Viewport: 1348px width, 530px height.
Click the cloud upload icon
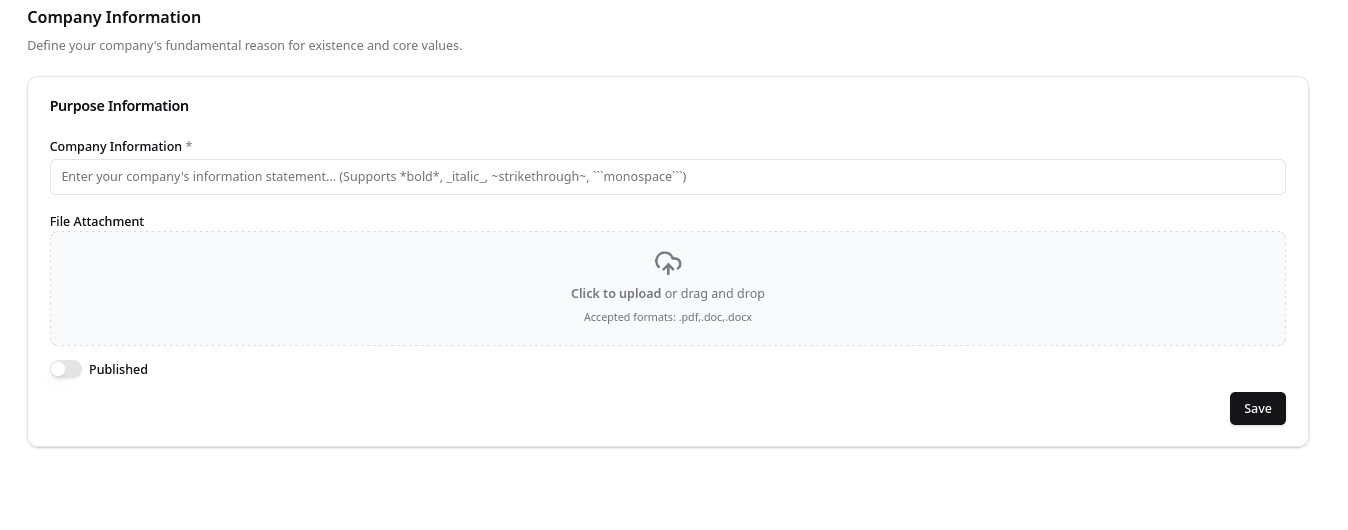click(x=668, y=263)
